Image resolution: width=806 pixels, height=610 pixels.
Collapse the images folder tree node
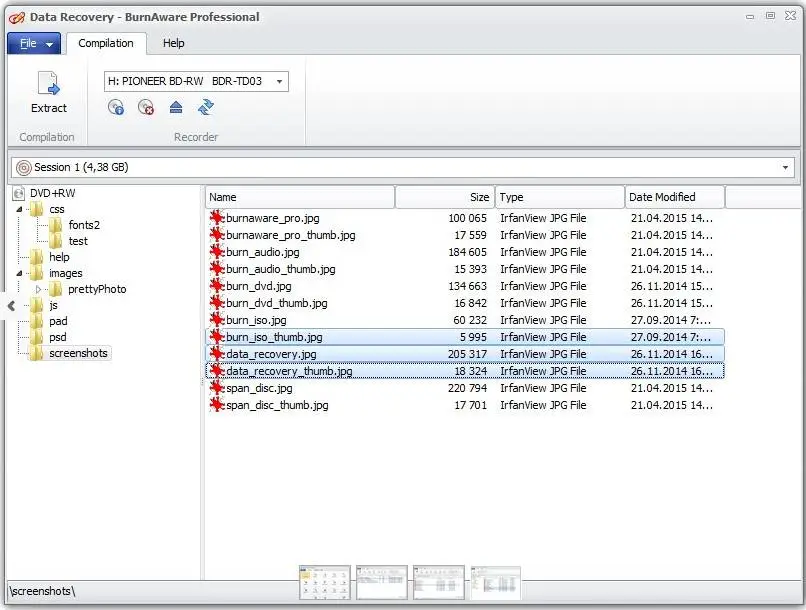[x=20, y=273]
